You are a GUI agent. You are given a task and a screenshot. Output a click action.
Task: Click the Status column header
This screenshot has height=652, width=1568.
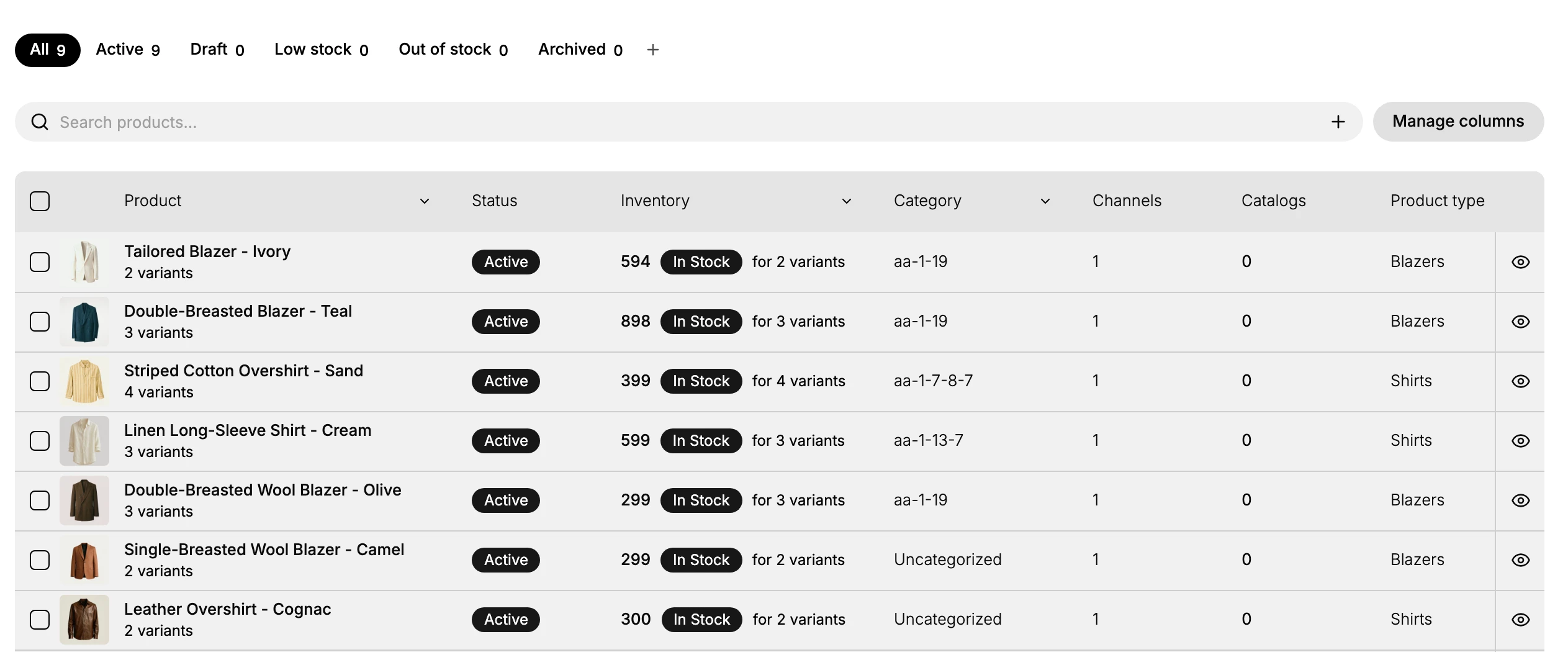494,201
